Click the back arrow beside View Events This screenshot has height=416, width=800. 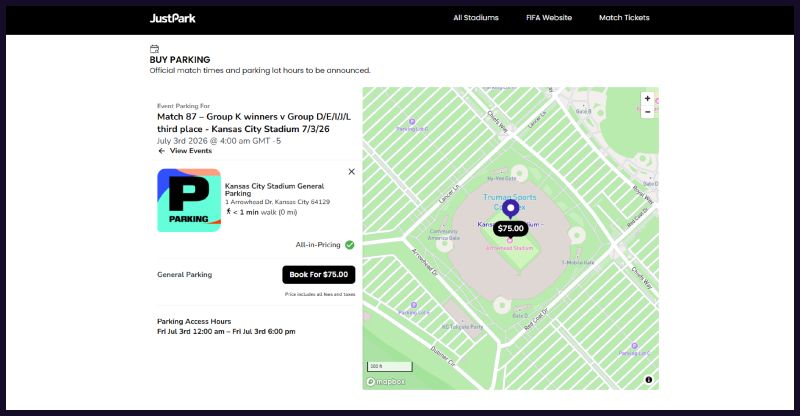pos(161,151)
